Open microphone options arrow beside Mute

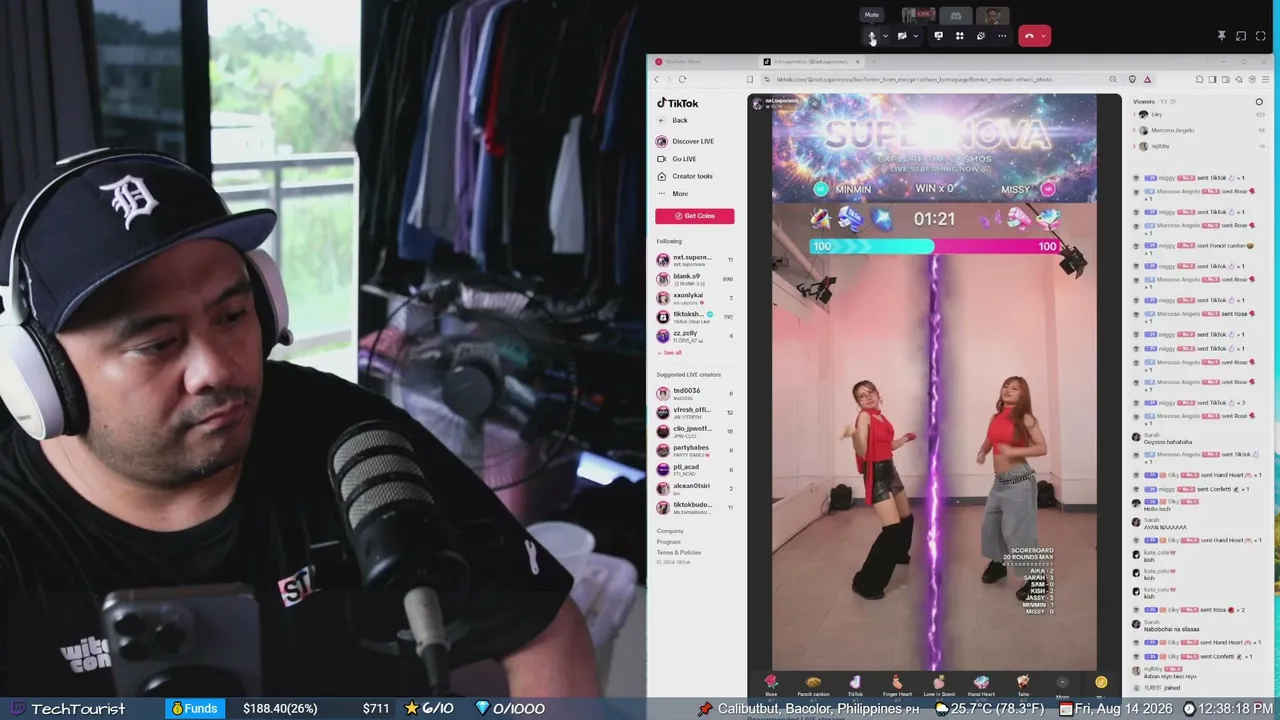point(885,36)
